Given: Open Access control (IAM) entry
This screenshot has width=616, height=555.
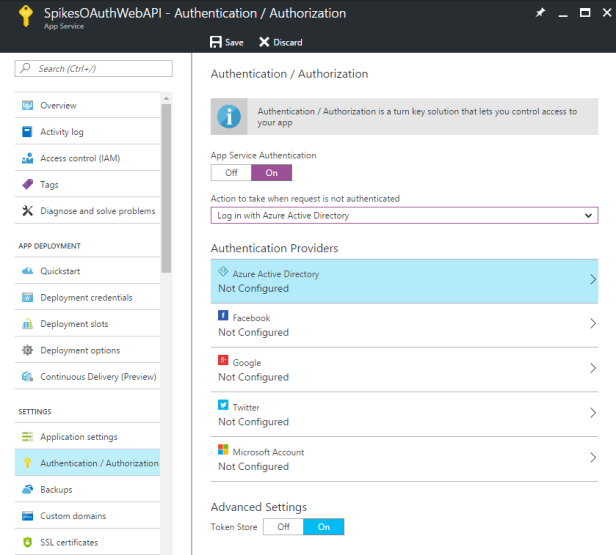Looking at the screenshot, I should (87, 158).
